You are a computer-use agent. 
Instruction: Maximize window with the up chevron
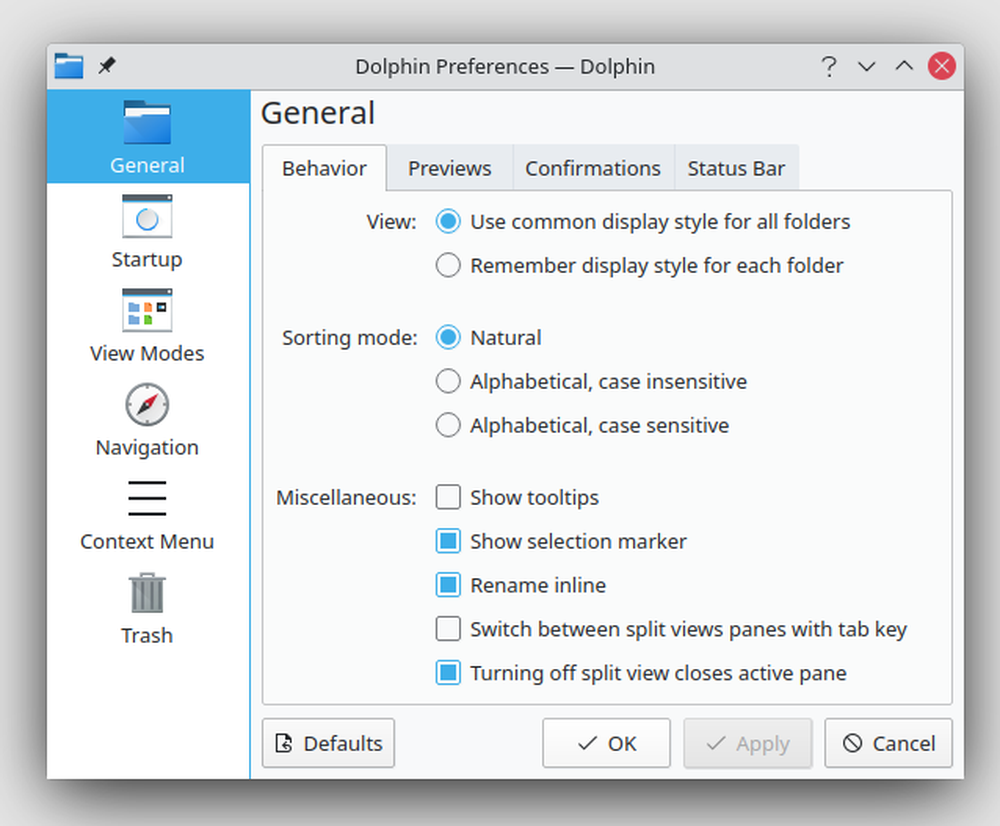904,66
